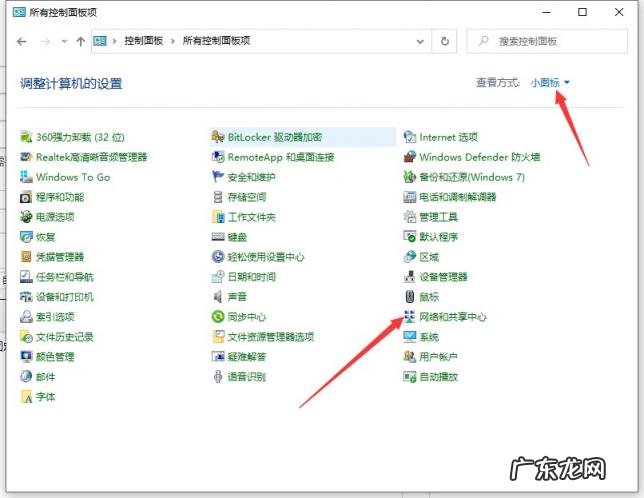Close the 所有控制面板项 window
The image size is (644, 498).
(619, 12)
